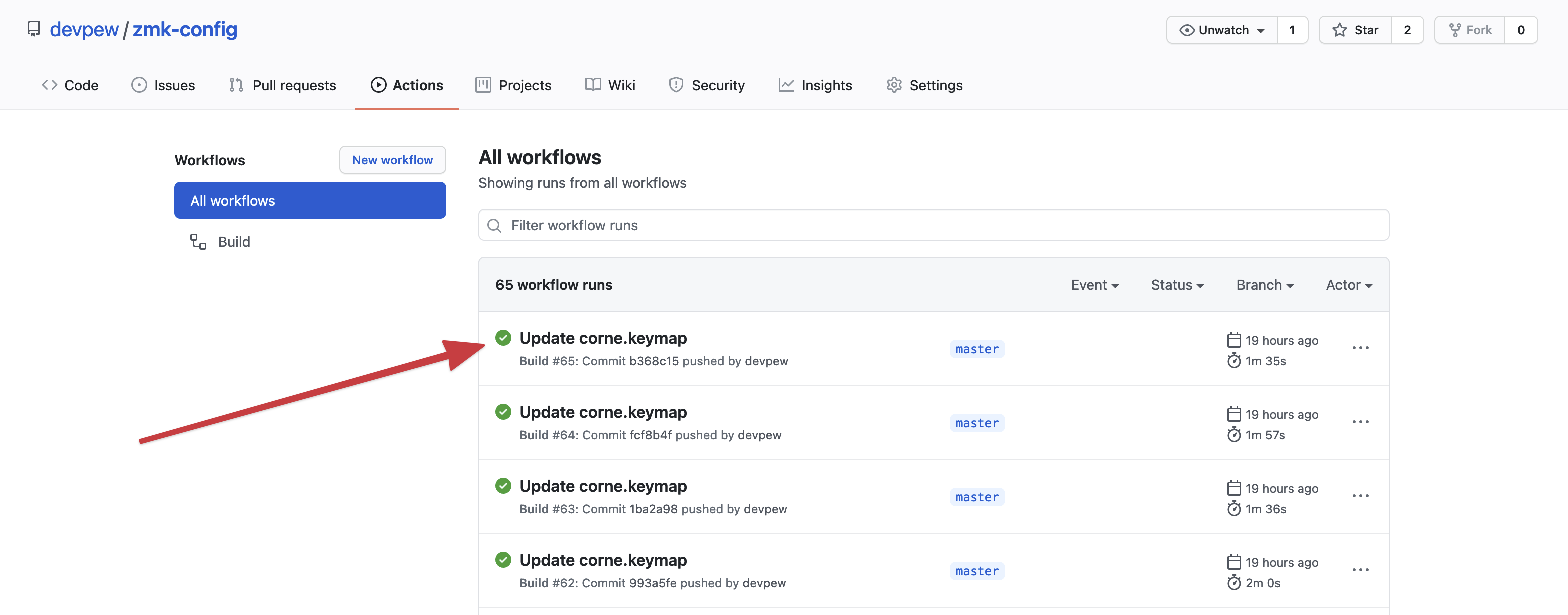Screen dimensions: 1568x615
Task: Click the Star button
Action: coord(1355,30)
